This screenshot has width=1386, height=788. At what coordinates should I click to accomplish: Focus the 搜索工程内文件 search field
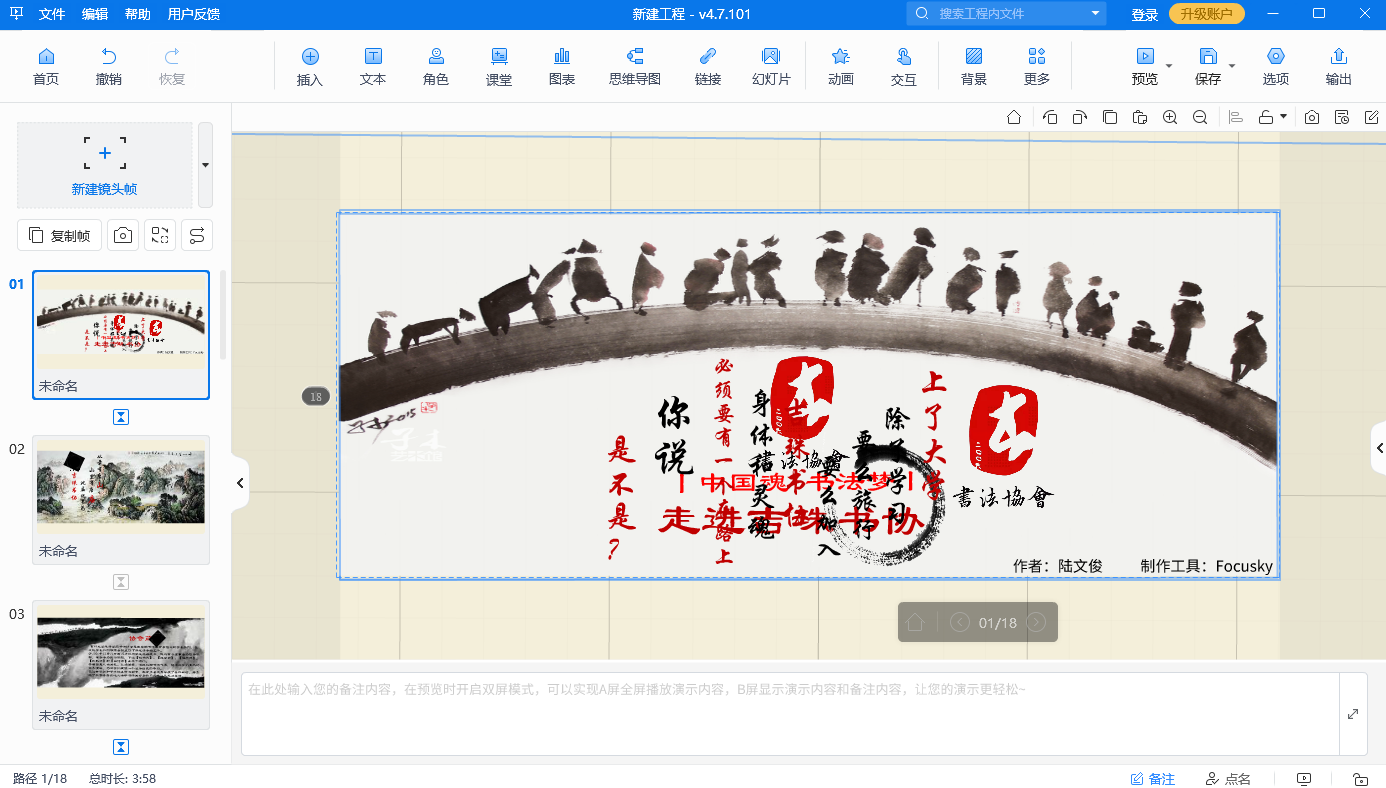point(1005,14)
